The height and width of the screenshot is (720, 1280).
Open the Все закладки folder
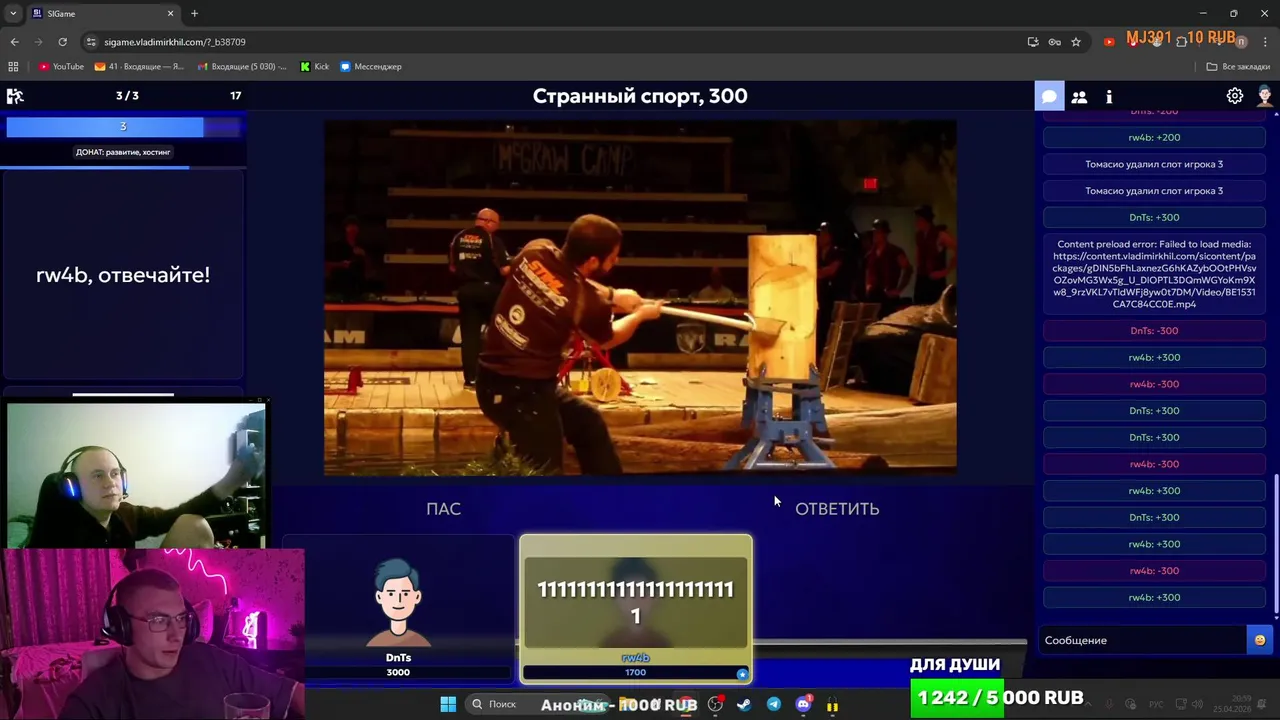(1238, 66)
